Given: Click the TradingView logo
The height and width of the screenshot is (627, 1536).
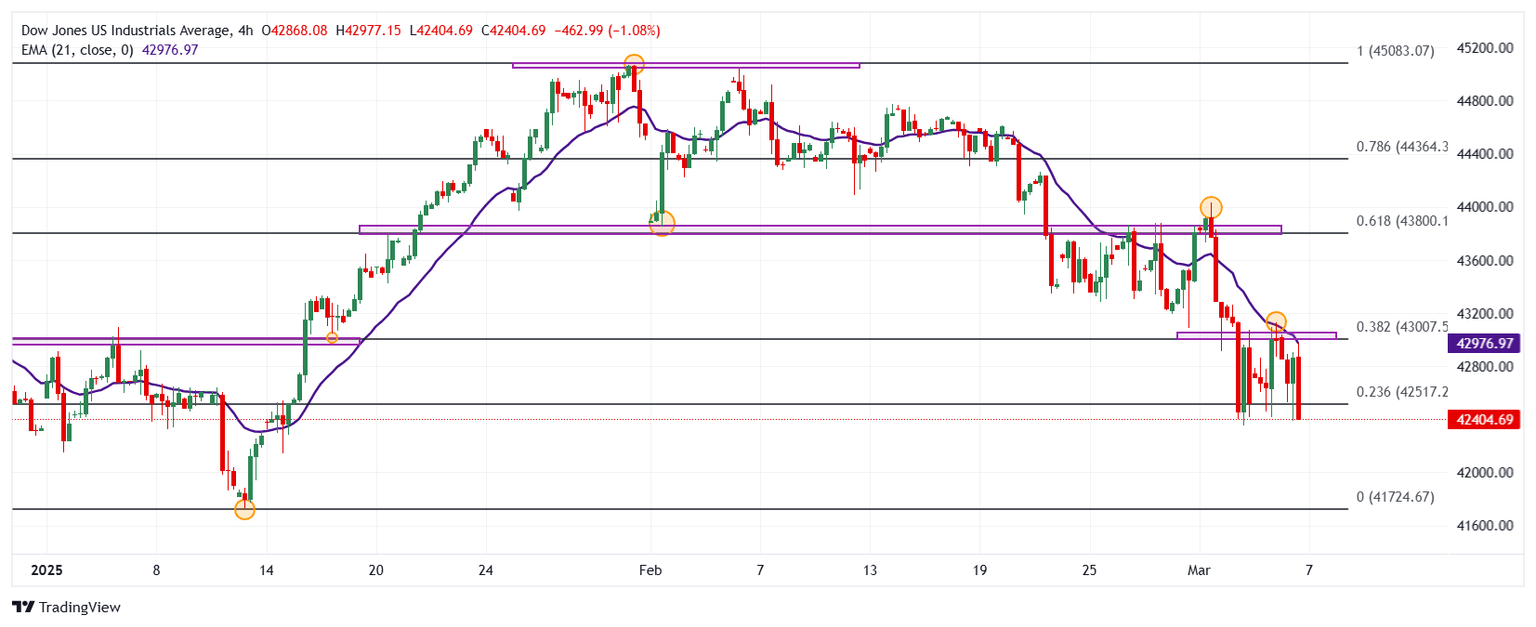Looking at the screenshot, I should coord(65,606).
